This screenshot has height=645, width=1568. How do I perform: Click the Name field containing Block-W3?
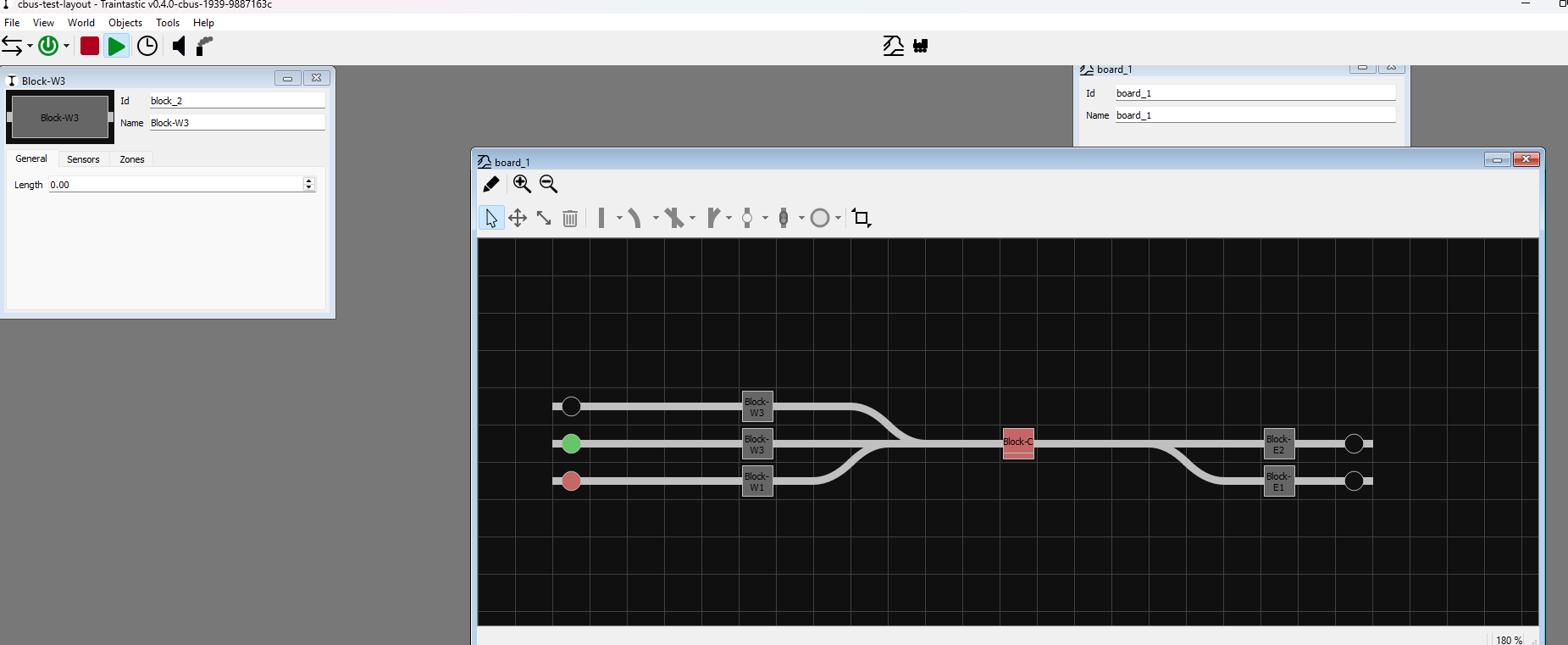tap(236, 123)
